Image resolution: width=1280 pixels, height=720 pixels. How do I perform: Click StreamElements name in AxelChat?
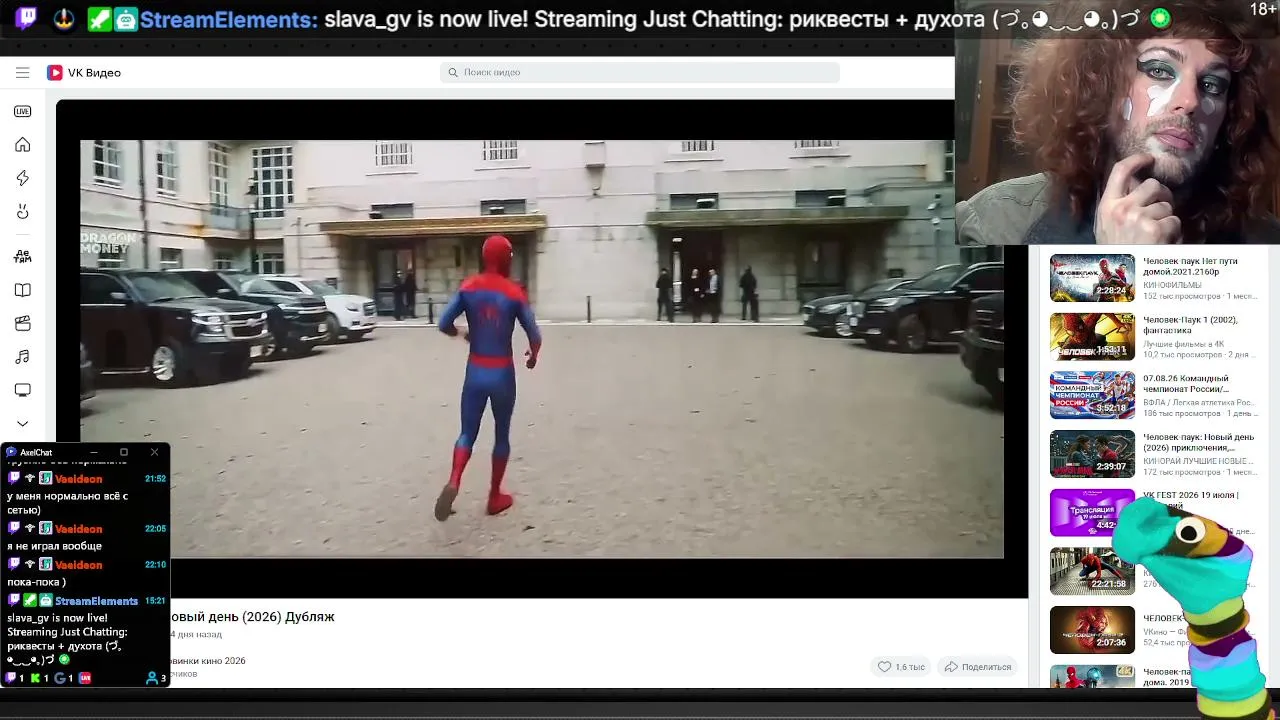(96, 601)
